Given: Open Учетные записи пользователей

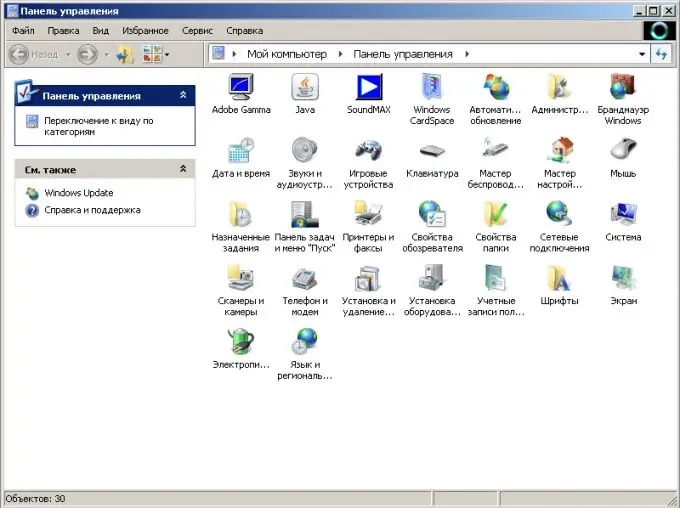Looking at the screenshot, I should click(x=496, y=291).
